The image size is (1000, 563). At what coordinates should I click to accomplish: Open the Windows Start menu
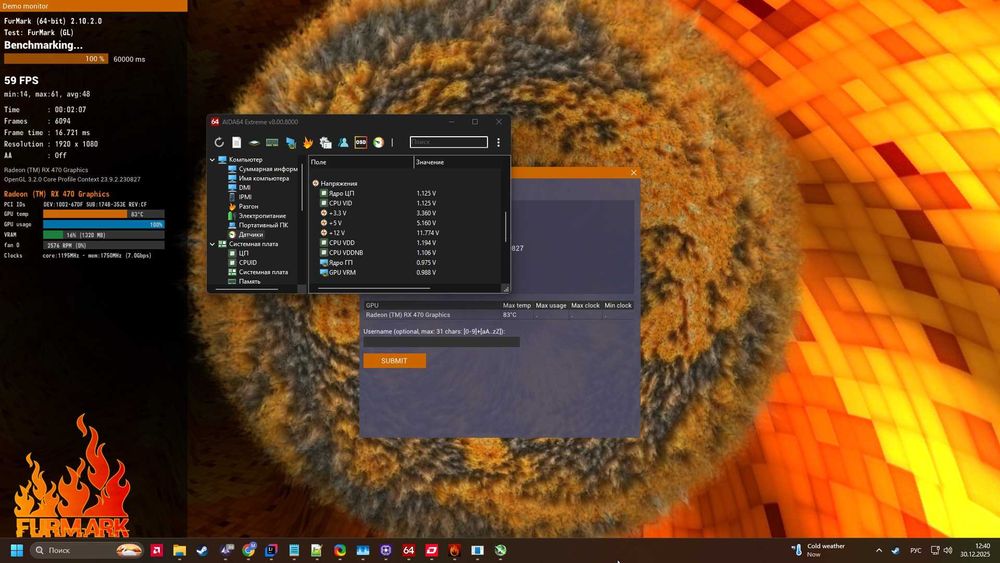(17, 550)
